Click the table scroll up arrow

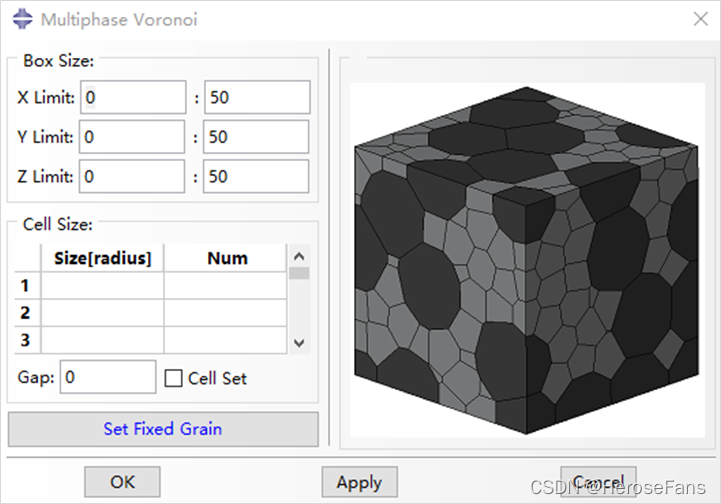click(299, 256)
